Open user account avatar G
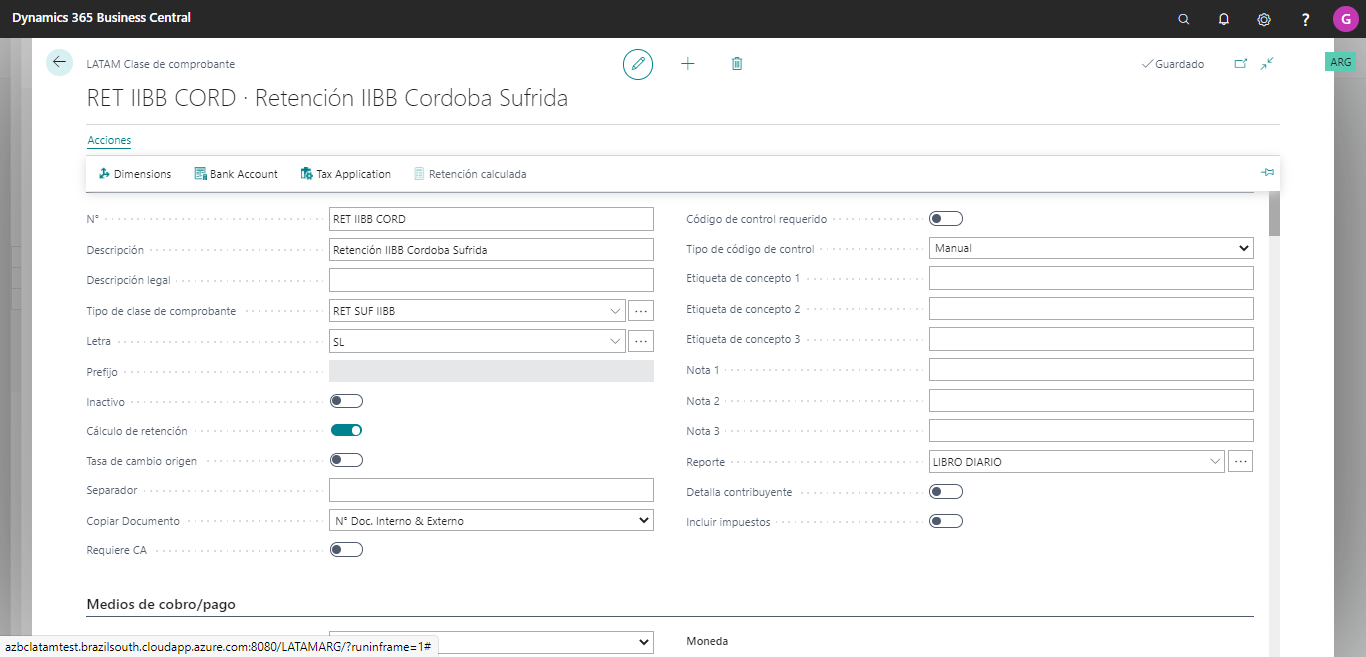Screen dimensions: 1366x657 [1345, 19]
